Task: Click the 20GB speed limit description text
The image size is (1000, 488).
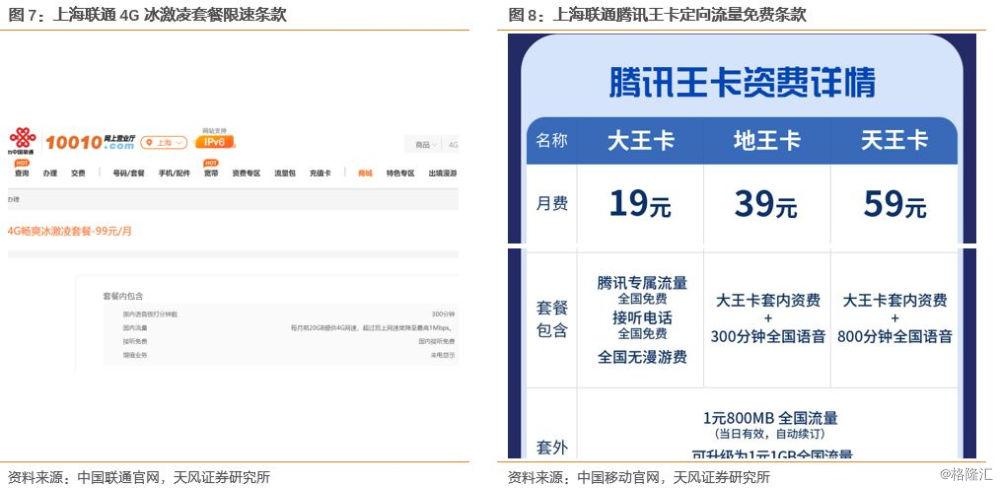Action: [372, 327]
